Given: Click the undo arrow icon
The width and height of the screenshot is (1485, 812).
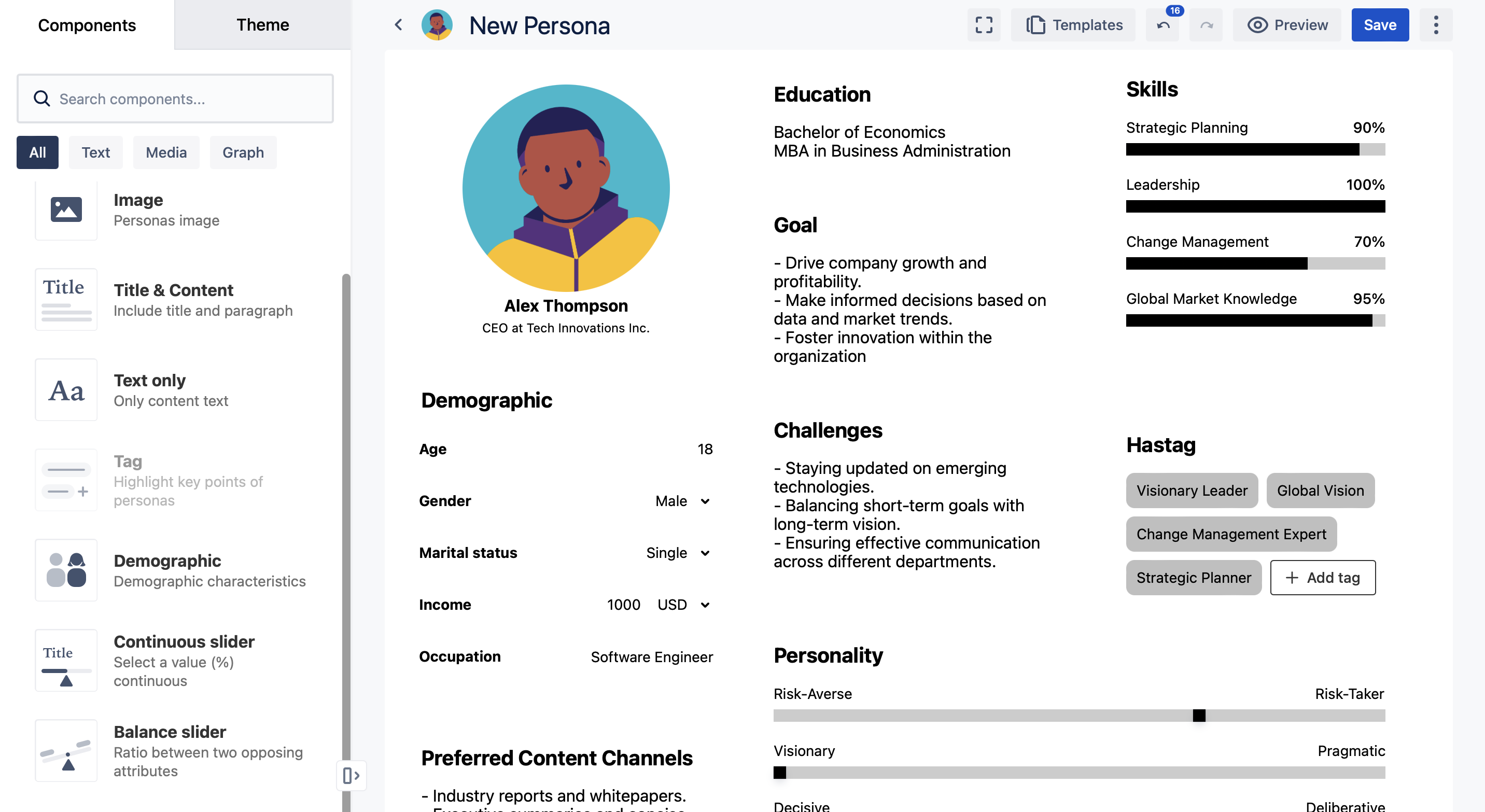Looking at the screenshot, I should coord(1163,25).
